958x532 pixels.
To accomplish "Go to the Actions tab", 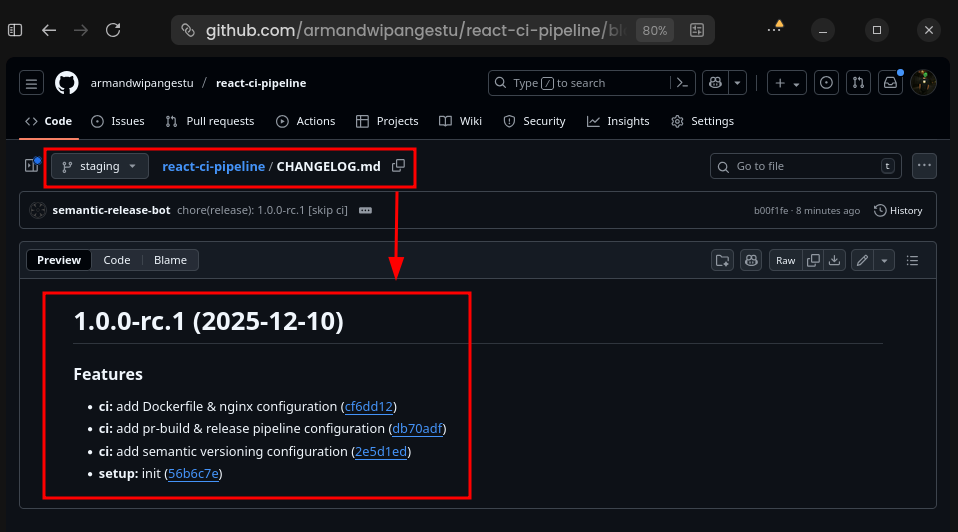I will point(306,121).
